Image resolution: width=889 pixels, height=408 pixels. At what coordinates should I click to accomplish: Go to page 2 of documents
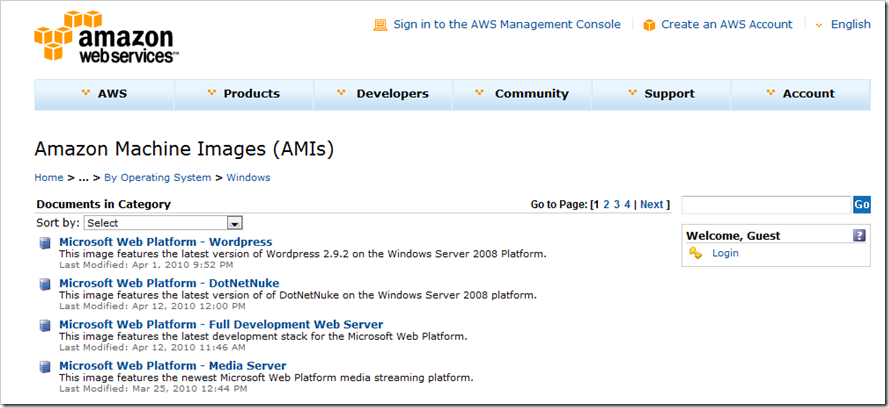pos(606,205)
